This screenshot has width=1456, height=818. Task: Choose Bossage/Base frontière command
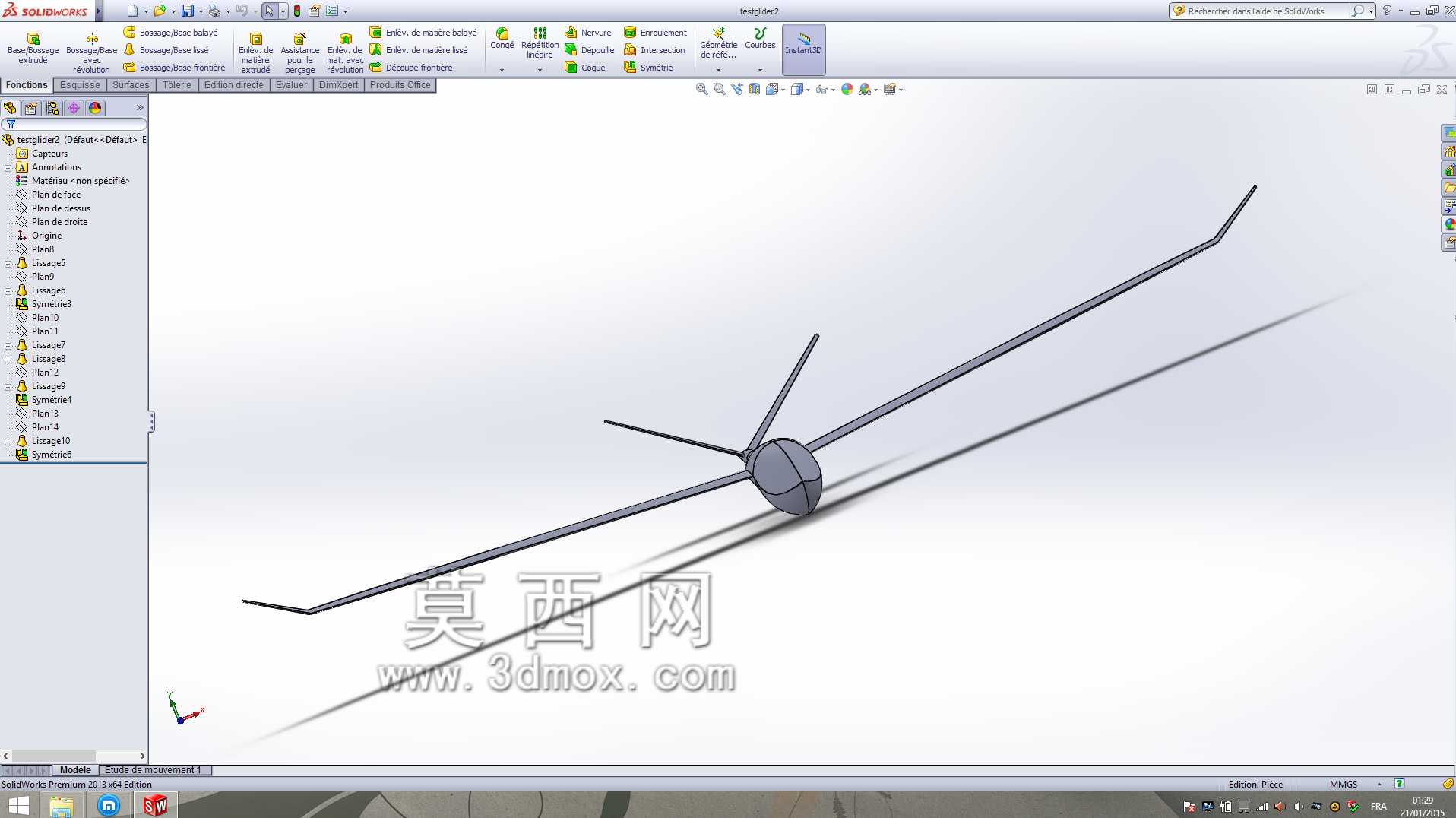click(x=175, y=68)
